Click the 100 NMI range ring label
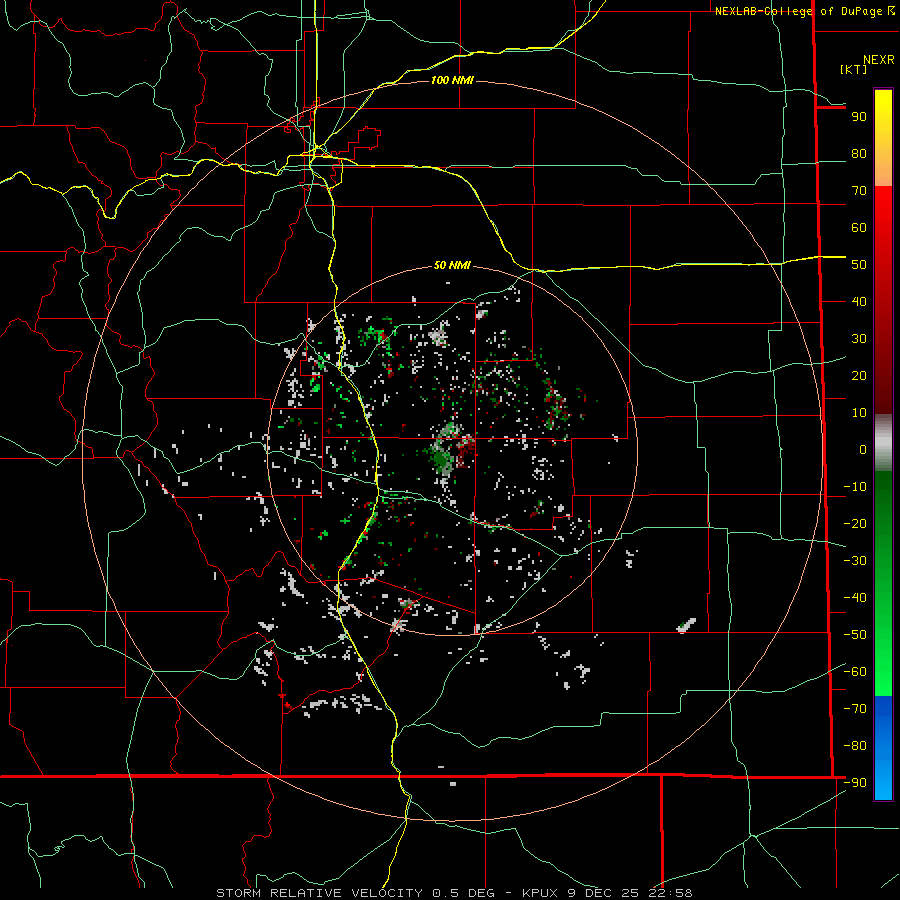Viewport: 900px width, 900px height. tap(452, 80)
